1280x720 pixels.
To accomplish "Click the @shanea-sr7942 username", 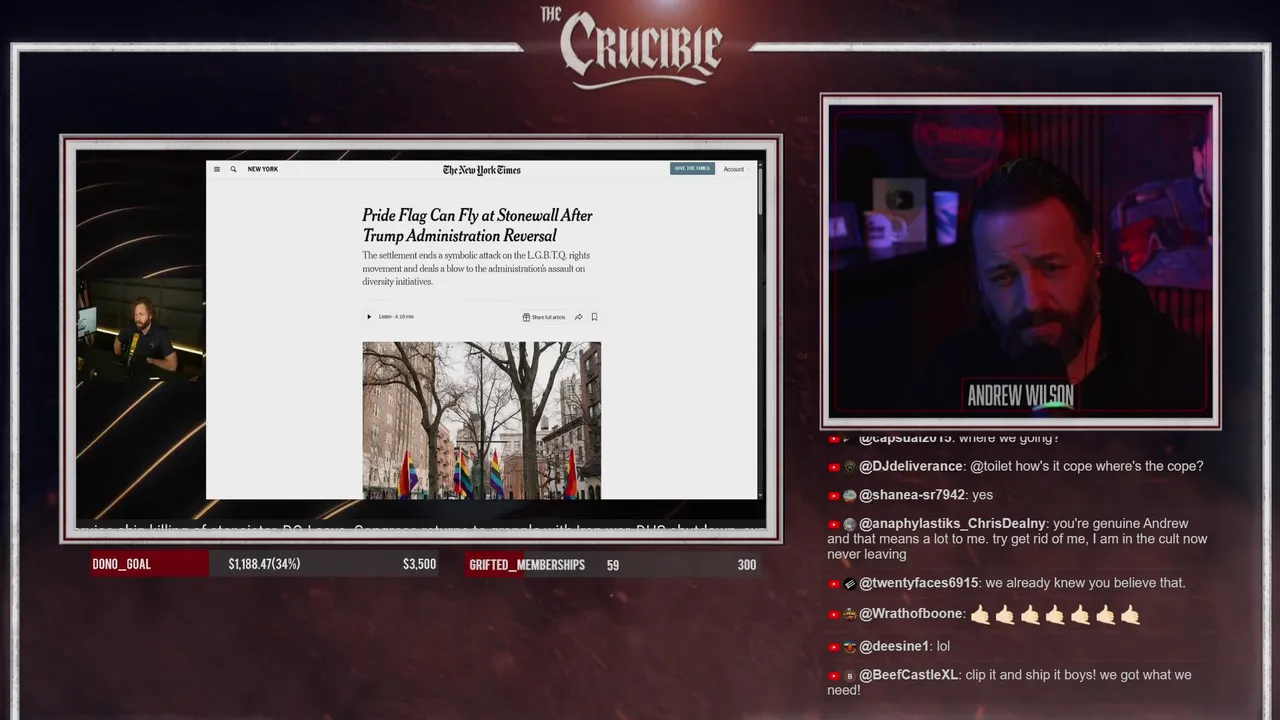I will point(912,495).
